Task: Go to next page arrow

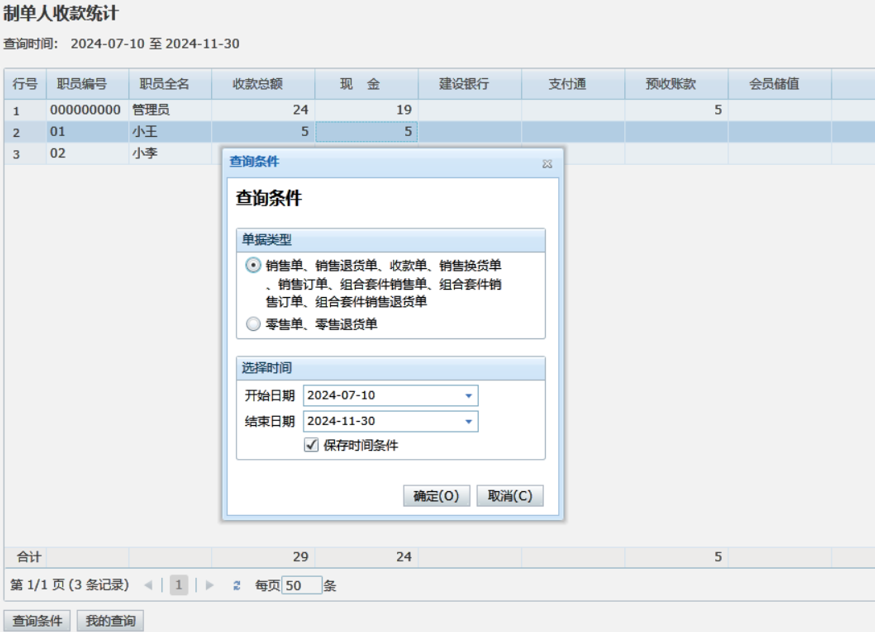Action: pyautogui.click(x=210, y=586)
